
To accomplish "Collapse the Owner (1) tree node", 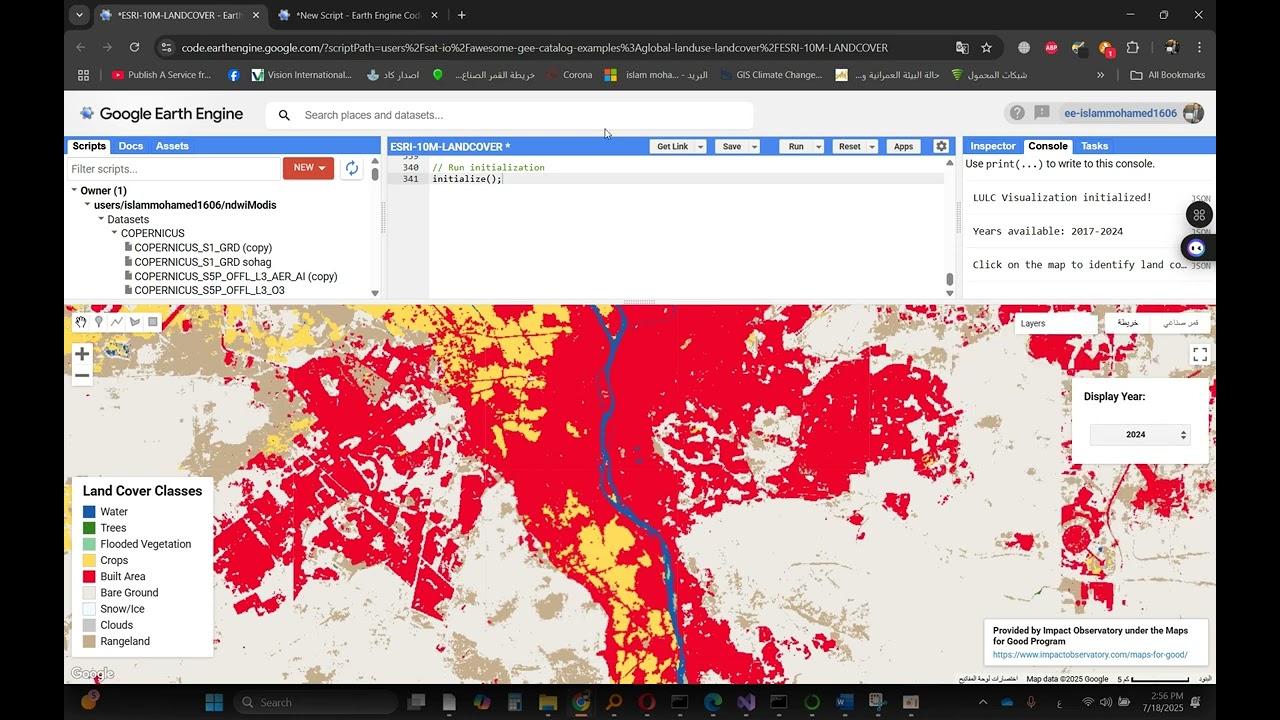I will pos(74,190).
